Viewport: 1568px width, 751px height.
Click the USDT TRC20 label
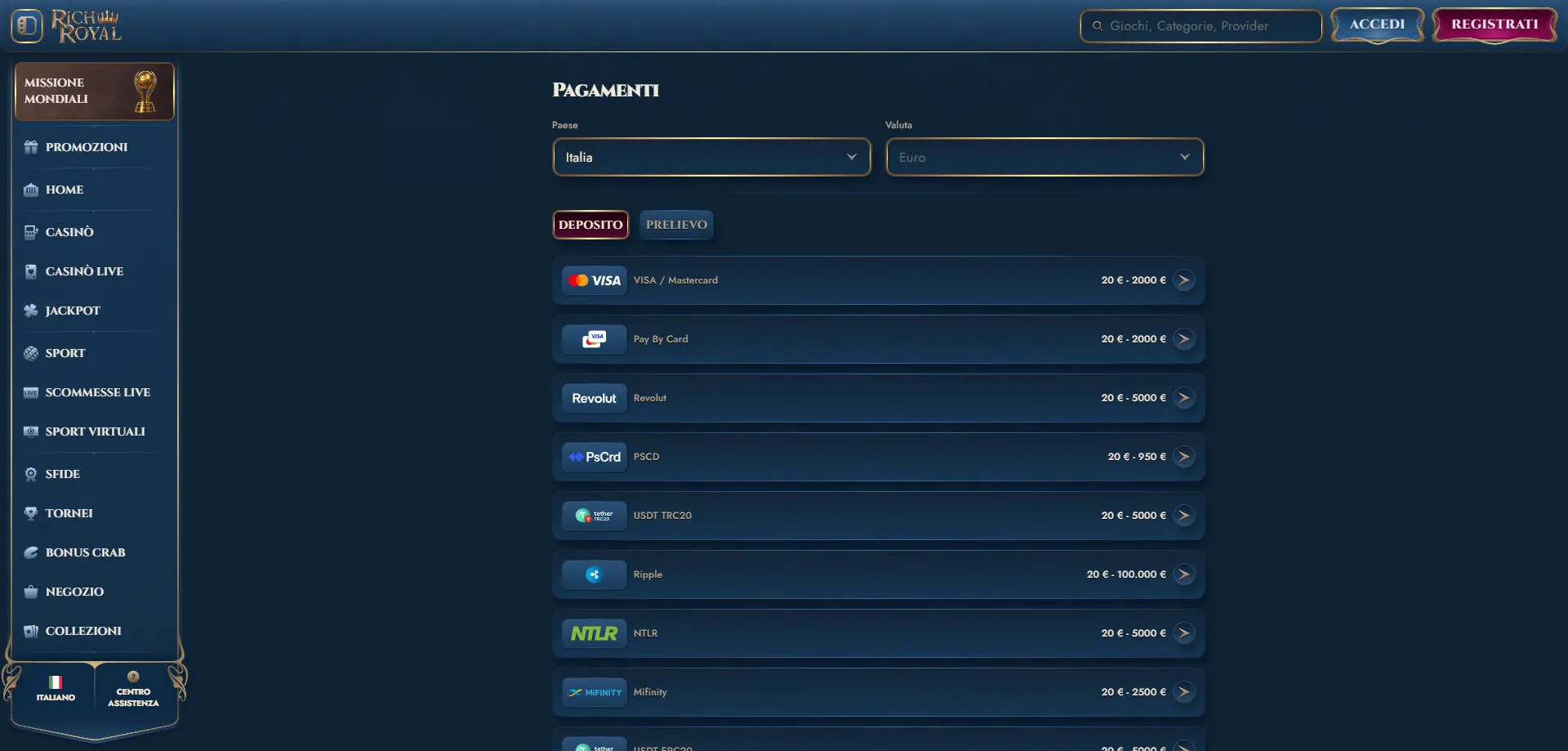662,516
